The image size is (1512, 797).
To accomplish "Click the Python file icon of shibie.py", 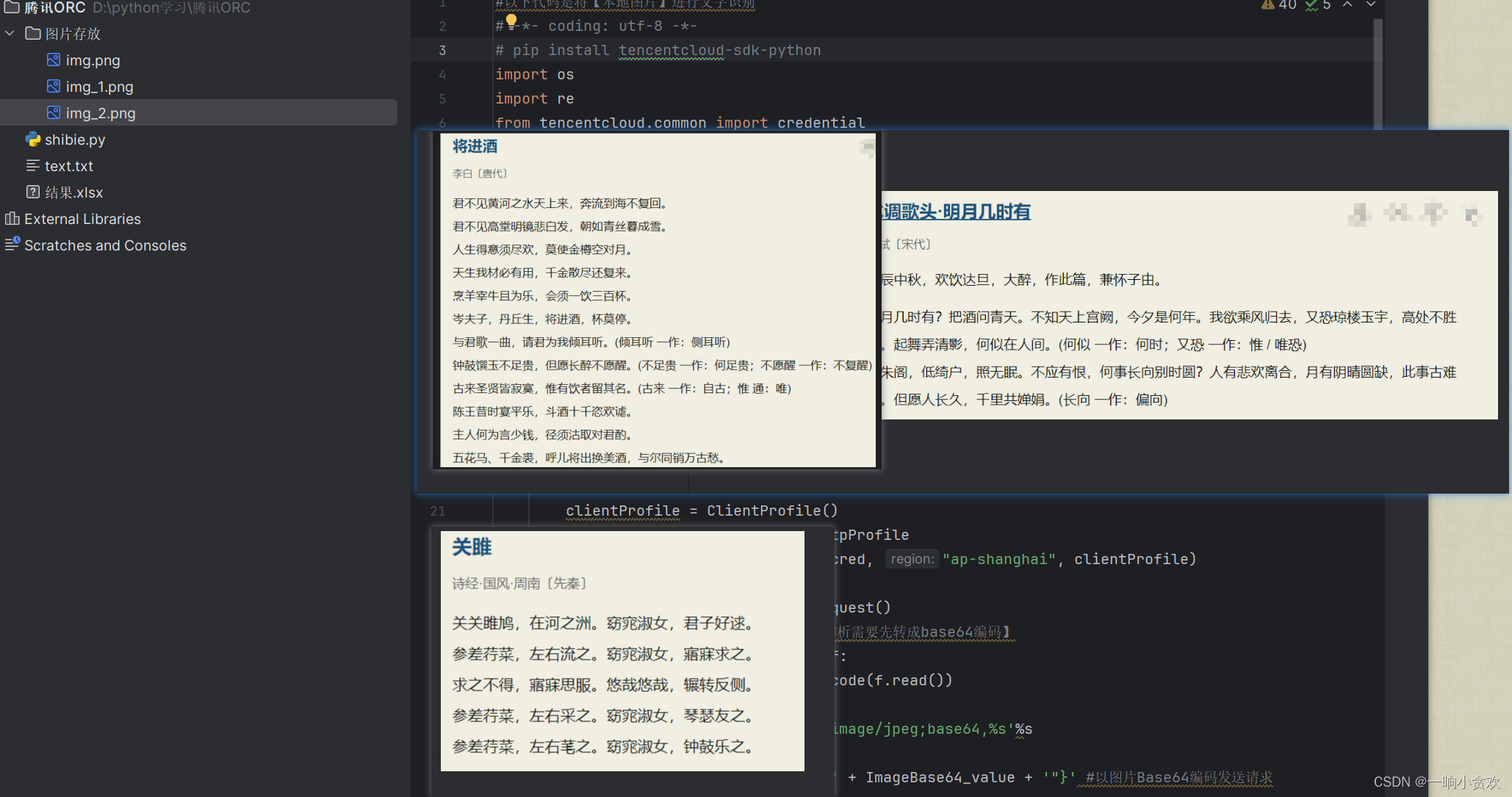I will pos(33,140).
